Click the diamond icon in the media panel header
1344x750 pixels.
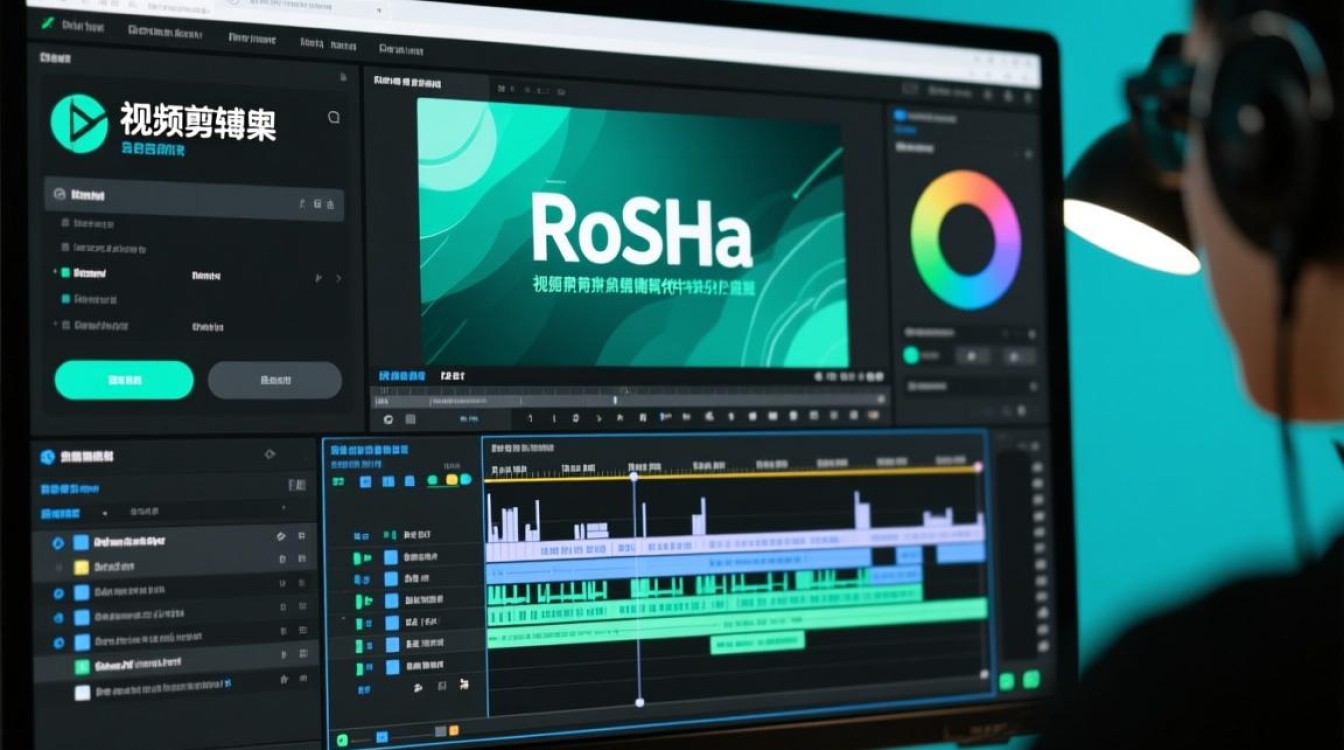[x=269, y=454]
